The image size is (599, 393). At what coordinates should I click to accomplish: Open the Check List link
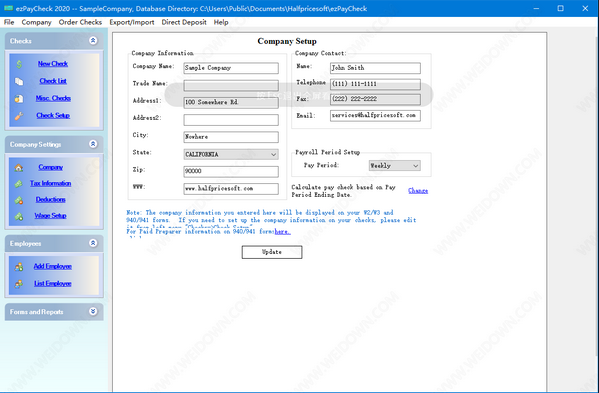pos(53,81)
